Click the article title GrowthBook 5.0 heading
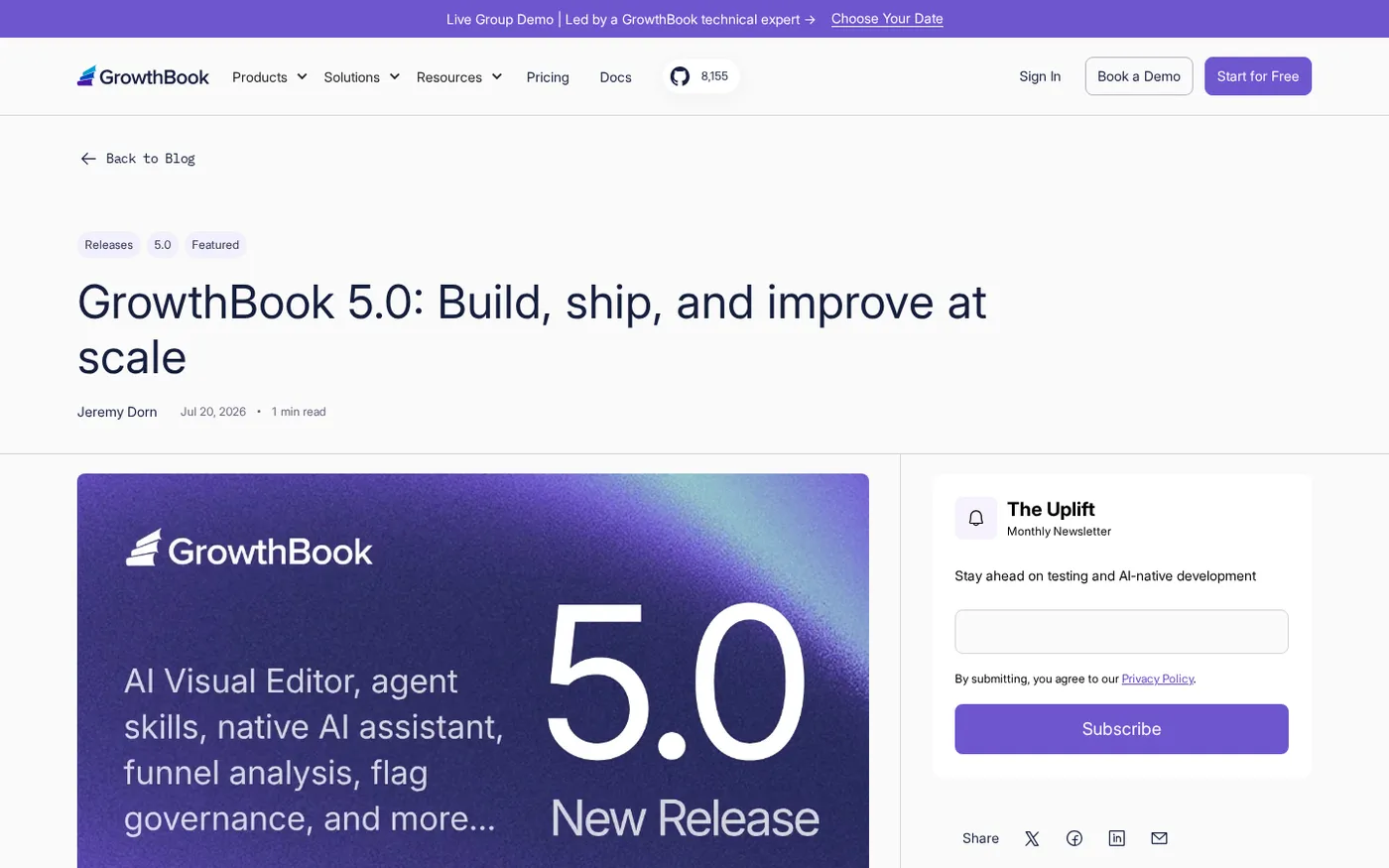 pos(532,329)
